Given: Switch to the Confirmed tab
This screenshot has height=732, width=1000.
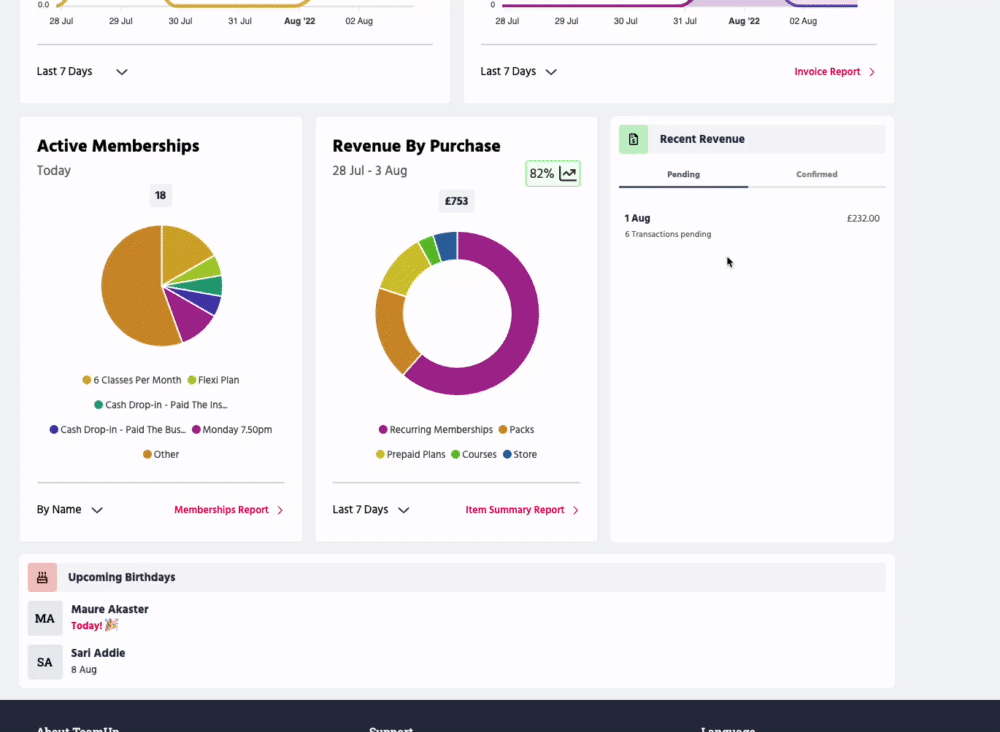Looking at the screenshot, I should click(816, 174).
